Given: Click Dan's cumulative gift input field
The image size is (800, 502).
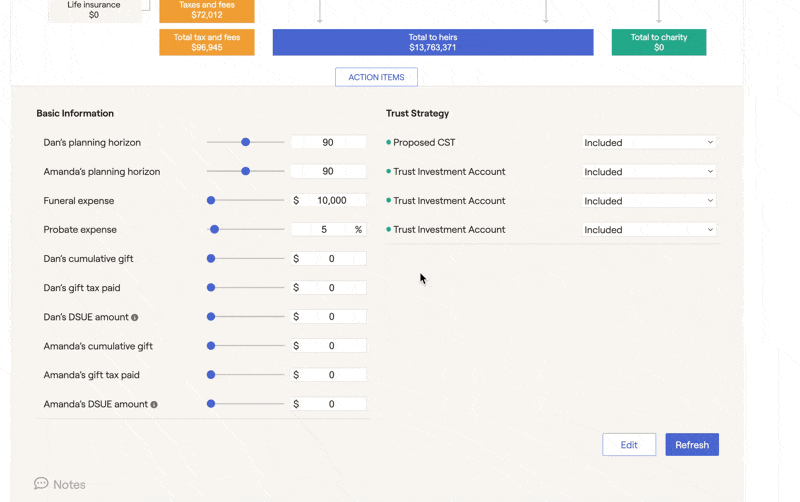Looking at the screenshot, I should (328, 259).
